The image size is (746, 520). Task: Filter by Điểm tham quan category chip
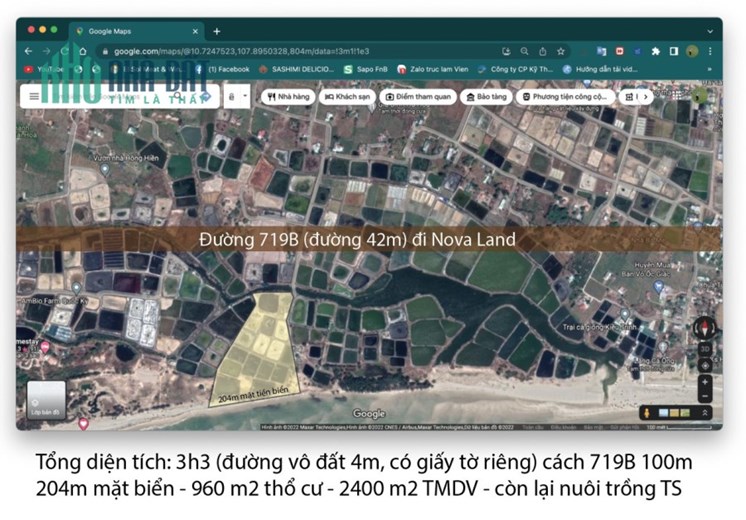point(418,97)
